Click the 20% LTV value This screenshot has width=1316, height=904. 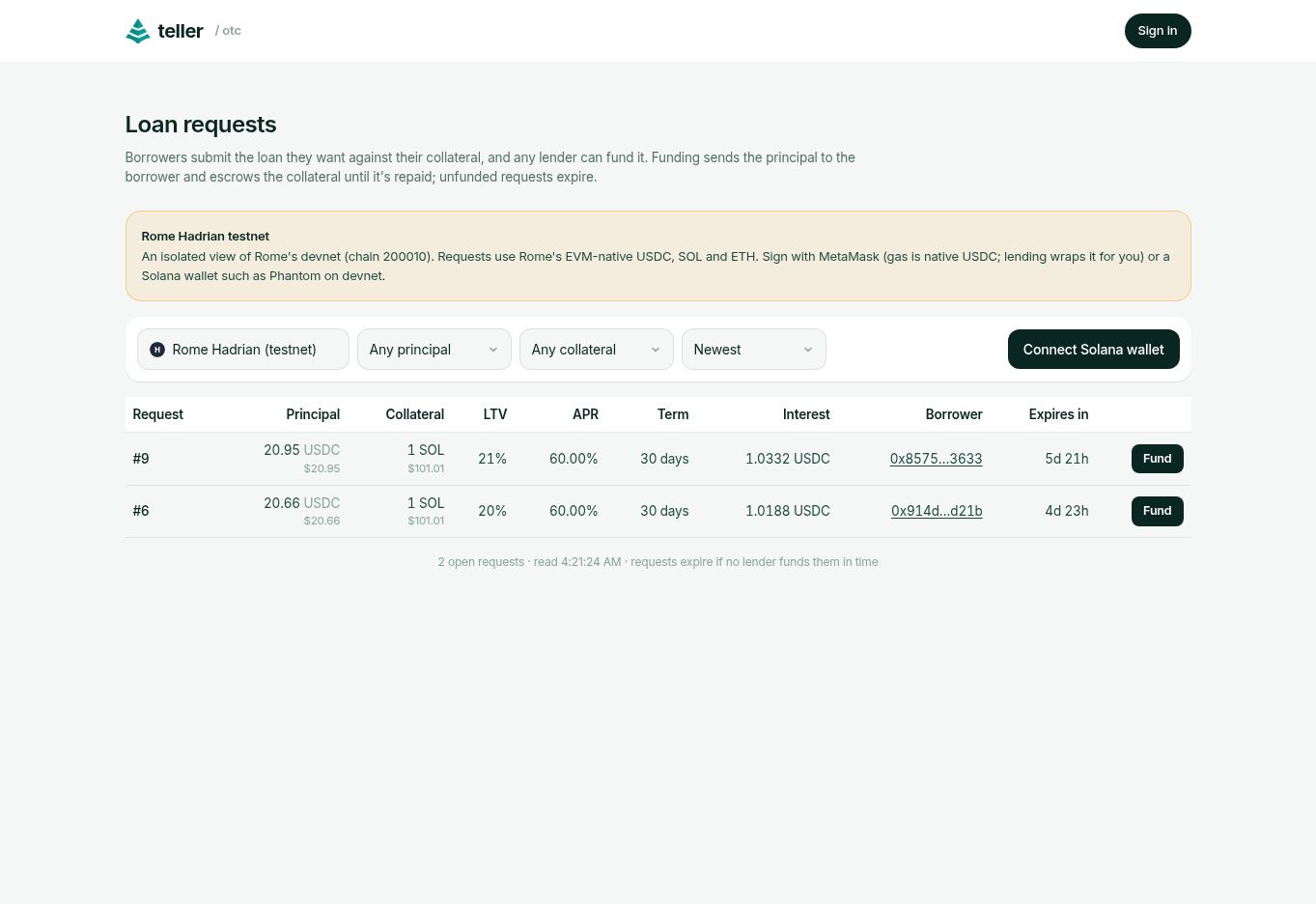492,511
